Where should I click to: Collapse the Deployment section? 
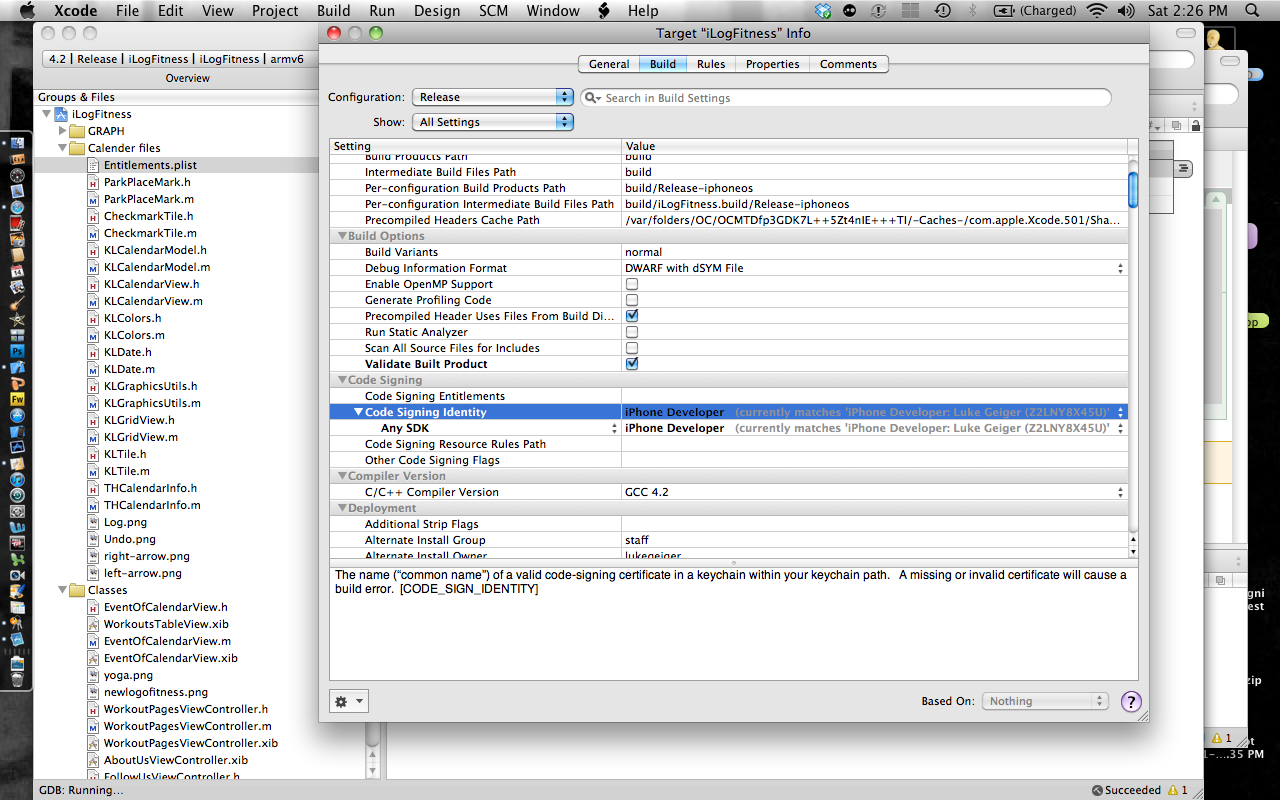[x=341, y=508]
